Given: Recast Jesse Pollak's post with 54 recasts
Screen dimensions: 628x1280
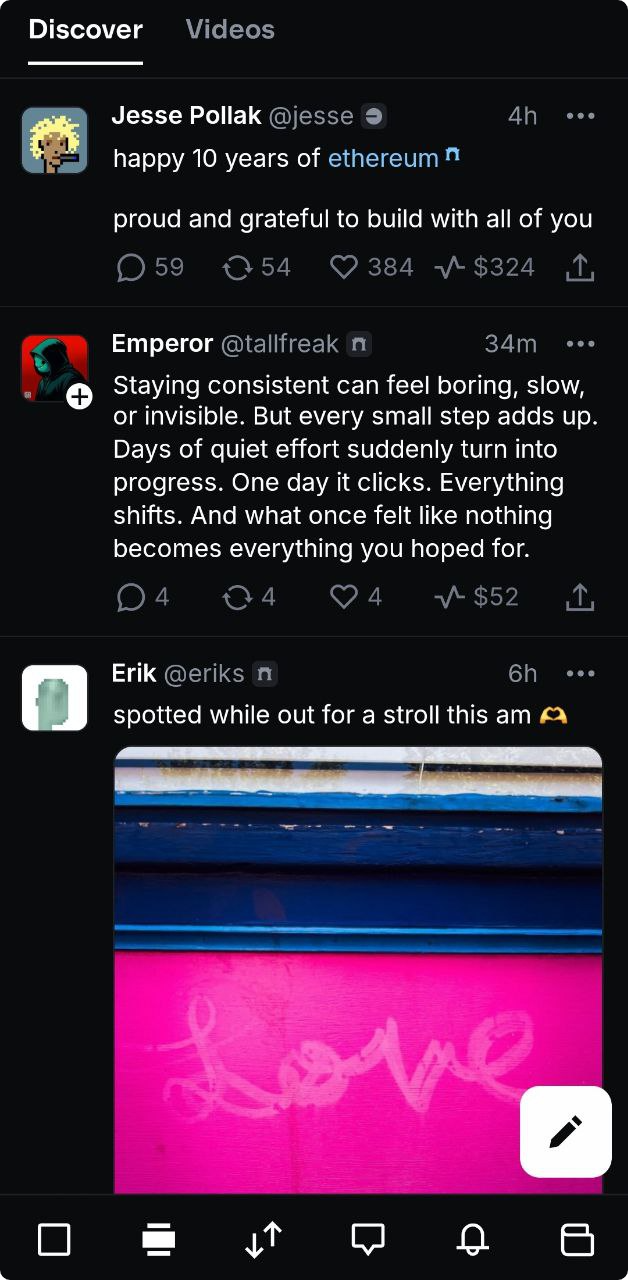Looking at the screenshot, I should tap(237, 267).
